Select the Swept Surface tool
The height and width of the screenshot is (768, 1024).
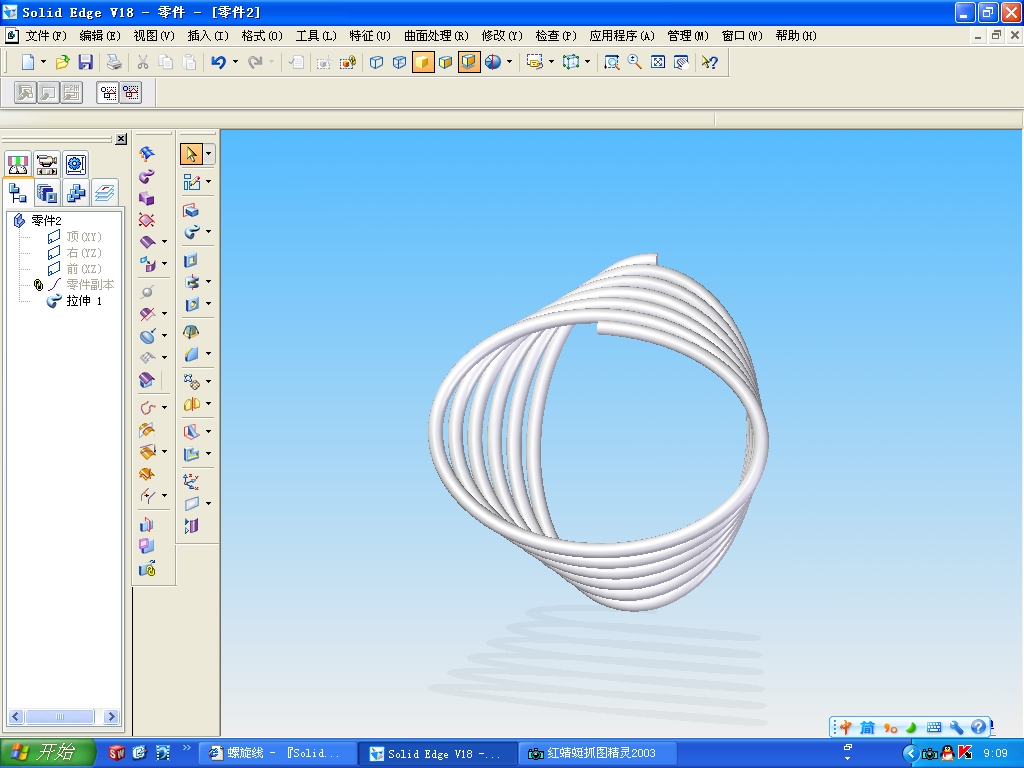coord(148,176)
